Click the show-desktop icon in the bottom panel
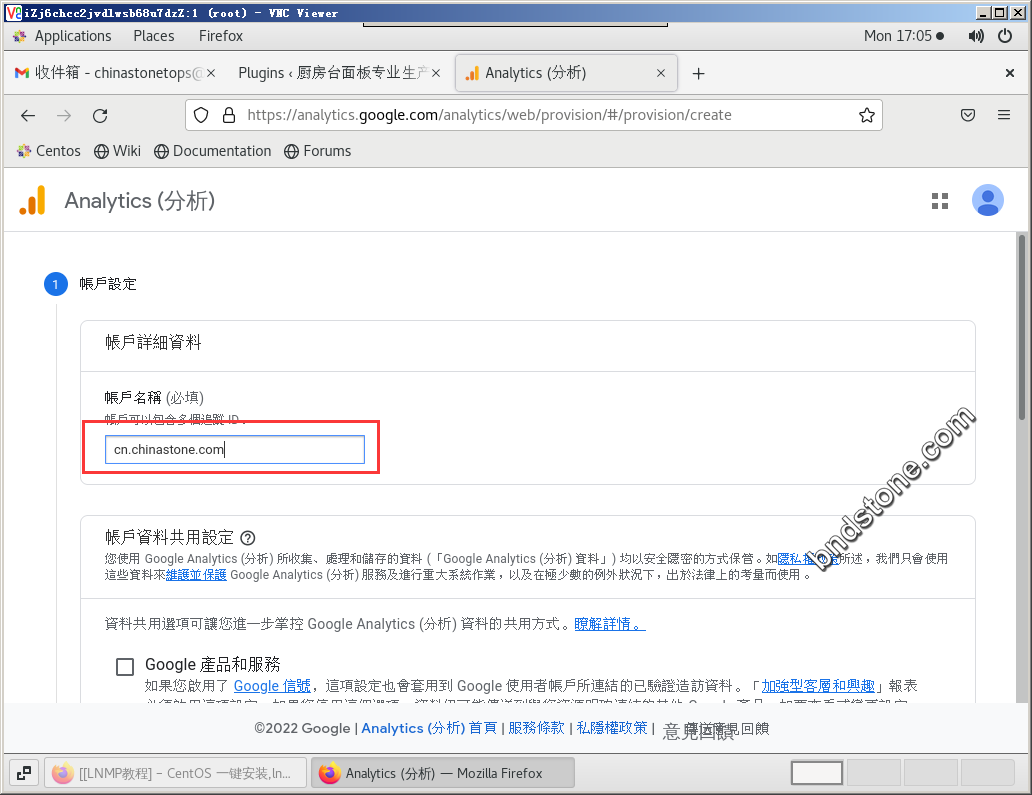The width and height of the screenshot is (1032, 795). coord(24,773)
